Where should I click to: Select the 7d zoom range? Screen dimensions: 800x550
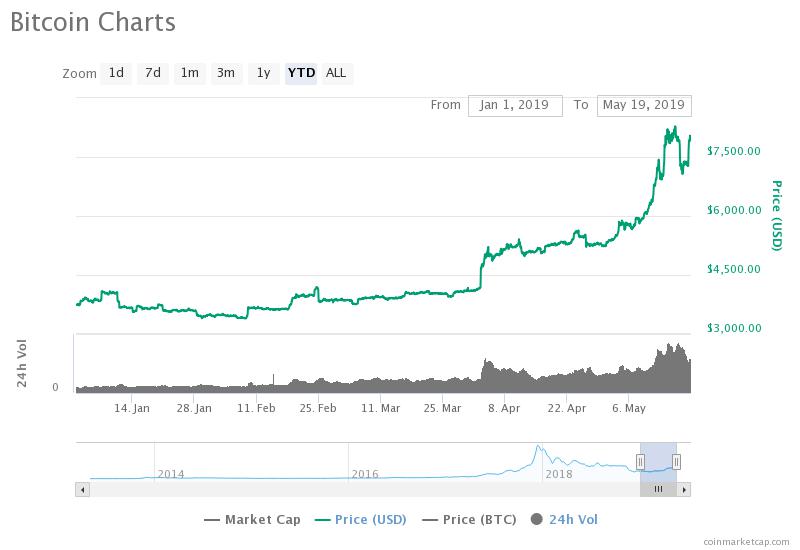[153, 73]
